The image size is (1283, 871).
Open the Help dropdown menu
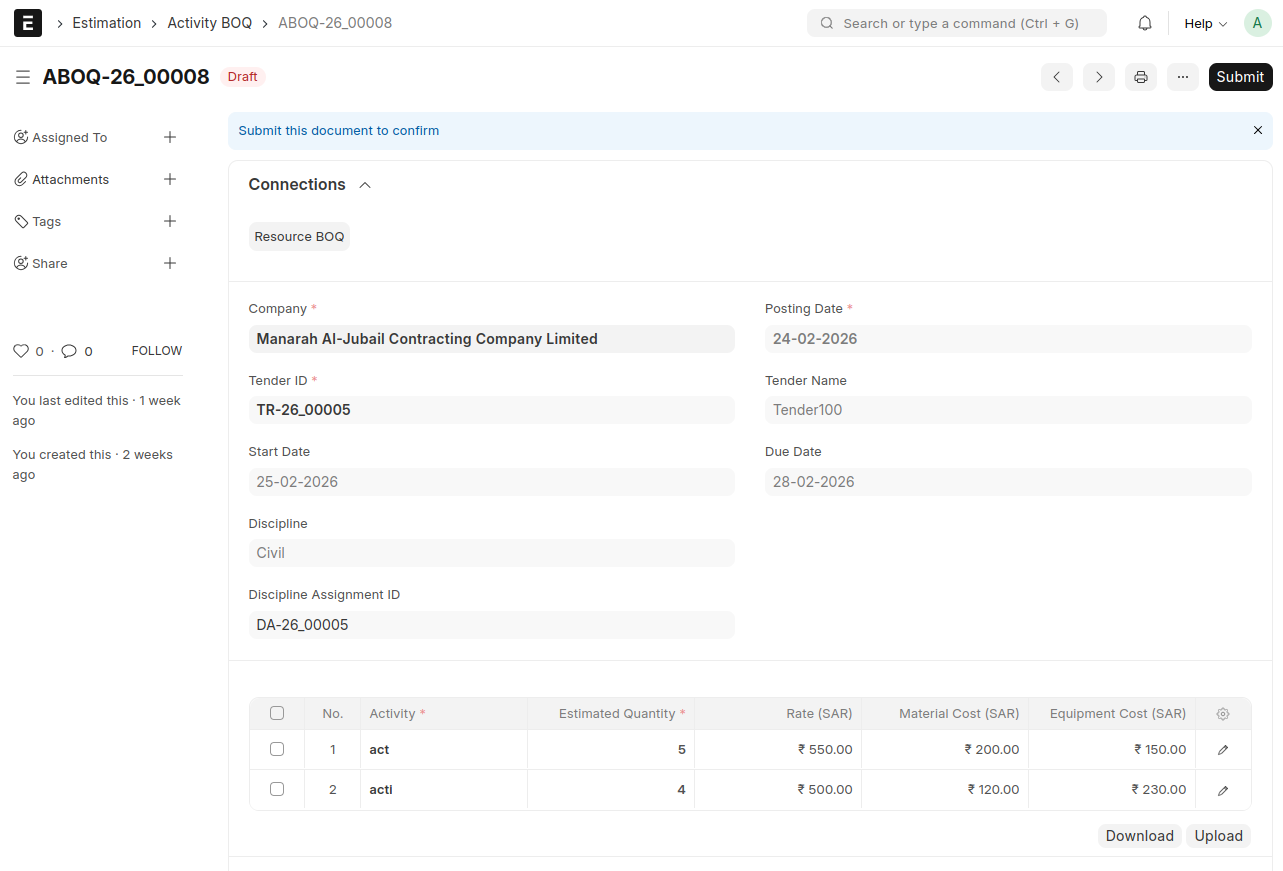[1205, 23]
